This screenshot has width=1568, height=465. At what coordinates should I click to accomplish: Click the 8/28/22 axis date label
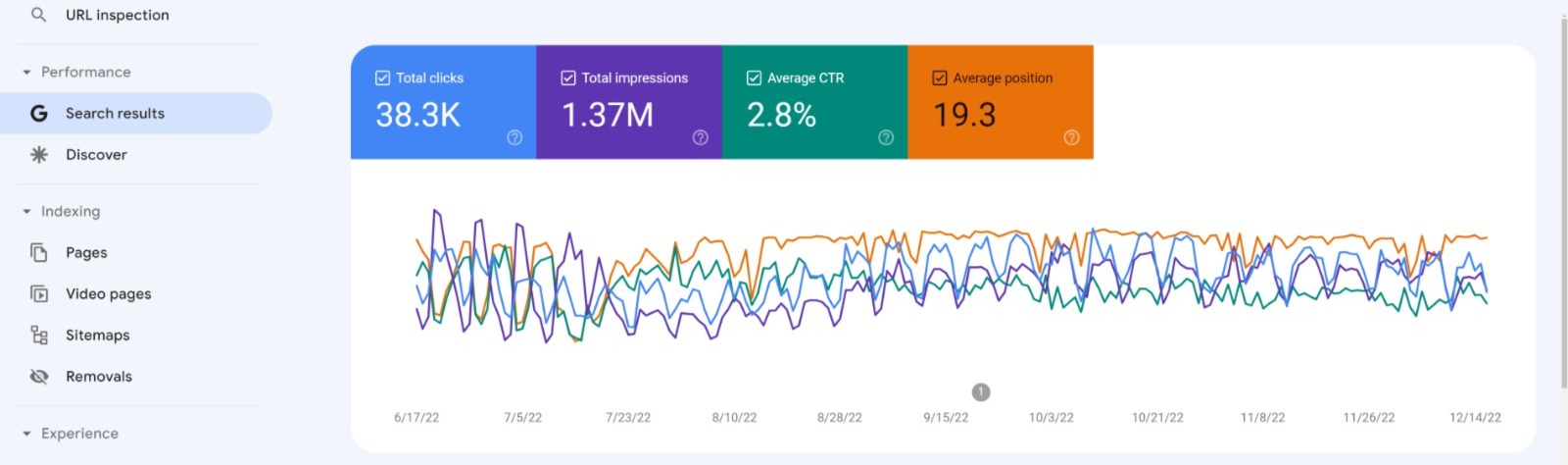click(840, 417)
